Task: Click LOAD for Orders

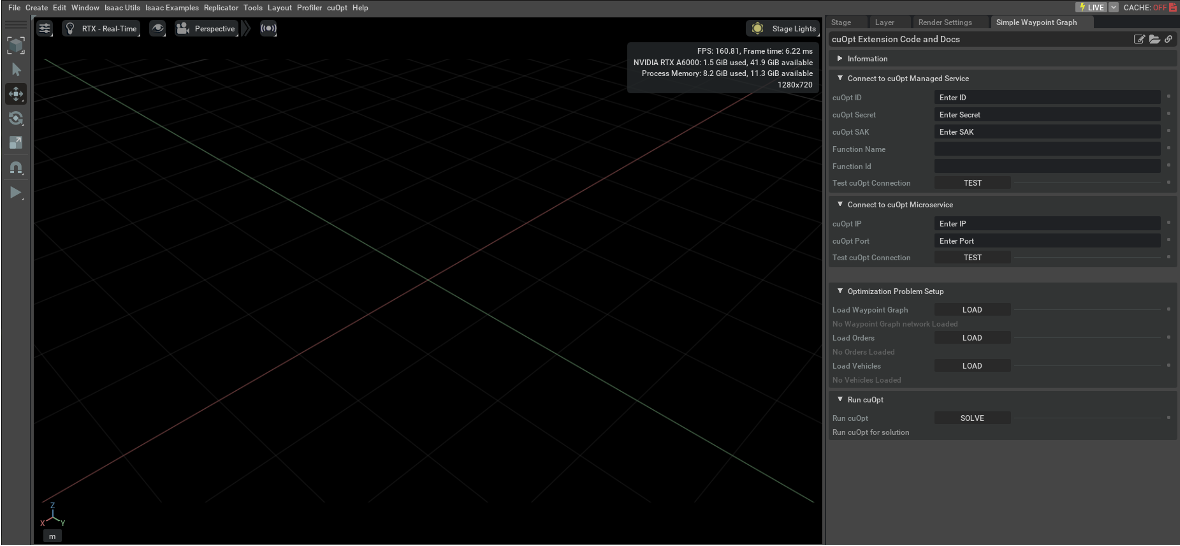Action: click(x=972, y=338)
